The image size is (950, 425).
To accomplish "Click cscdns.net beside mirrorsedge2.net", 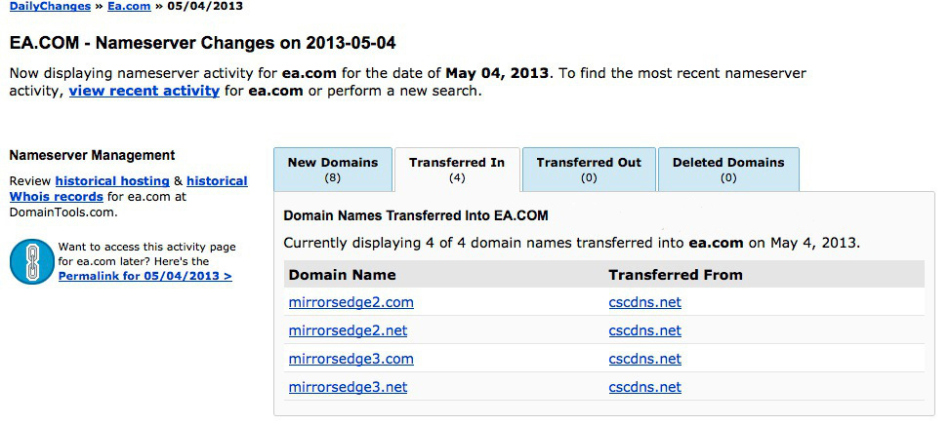I will coord(645,331).
